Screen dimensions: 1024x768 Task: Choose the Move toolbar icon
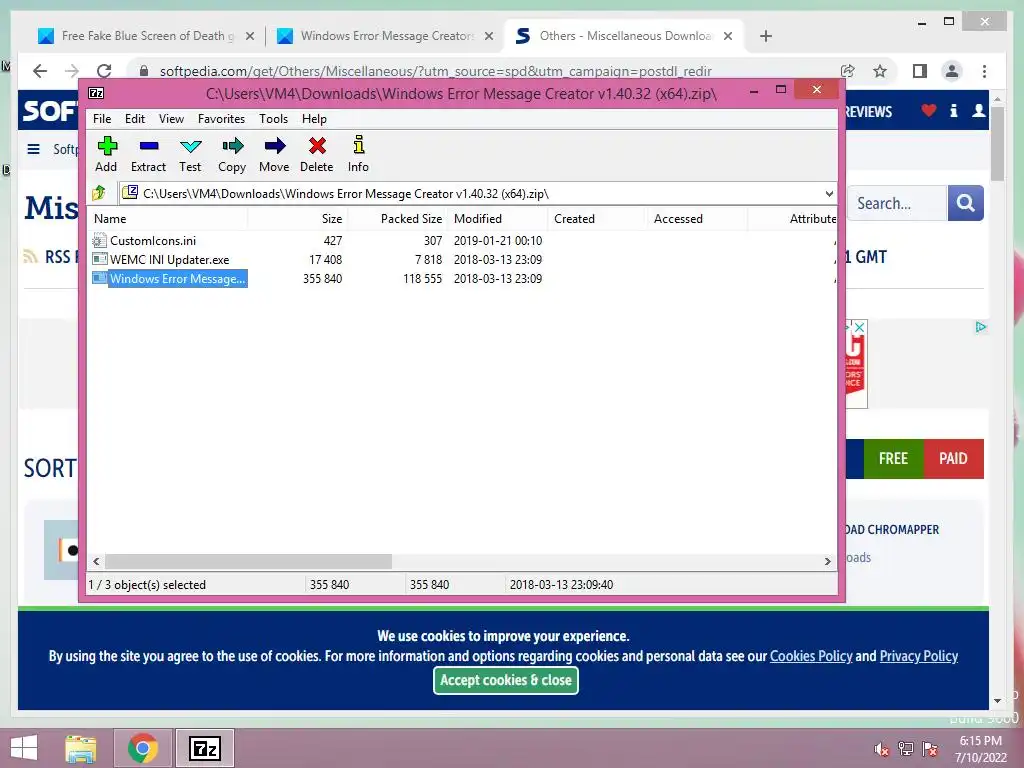click(274, 146)
